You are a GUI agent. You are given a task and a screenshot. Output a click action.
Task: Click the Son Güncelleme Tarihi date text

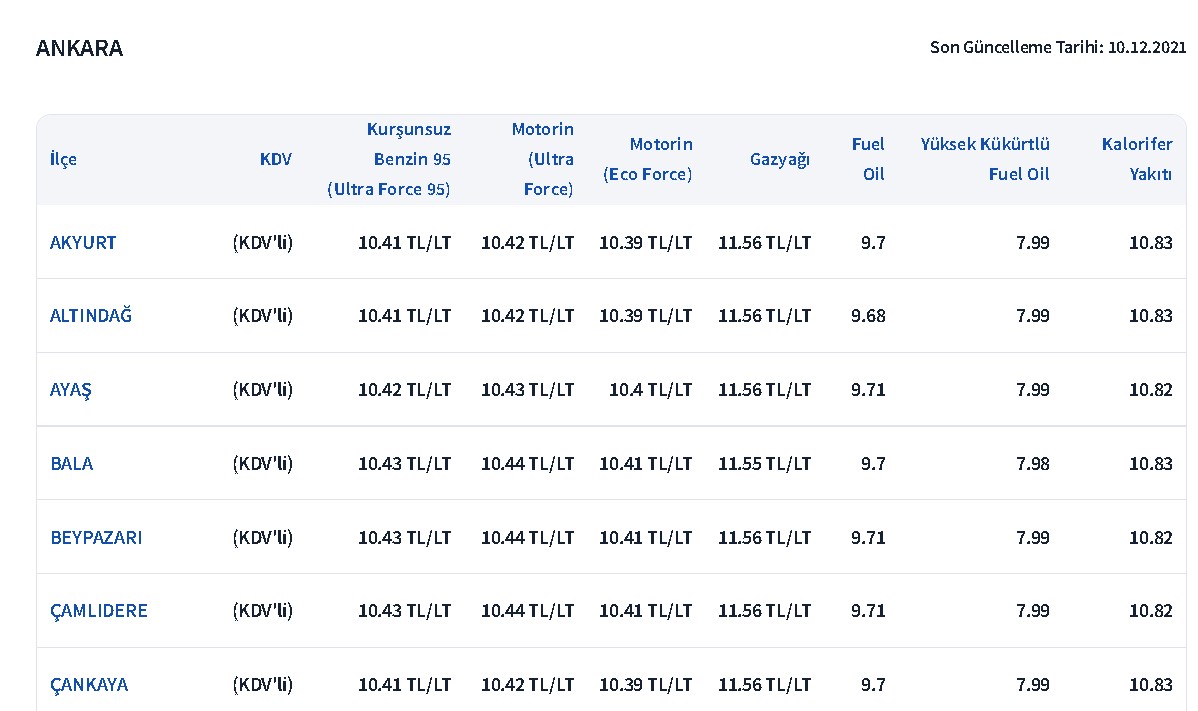click(1057, 47)
